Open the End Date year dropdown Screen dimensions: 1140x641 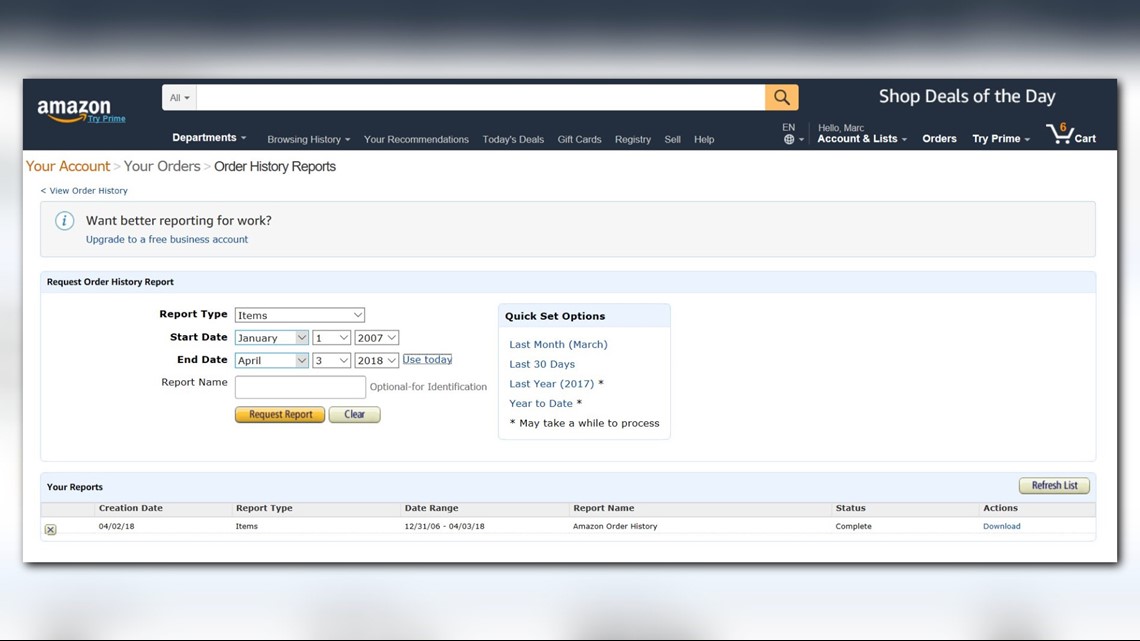pos(376,360)
